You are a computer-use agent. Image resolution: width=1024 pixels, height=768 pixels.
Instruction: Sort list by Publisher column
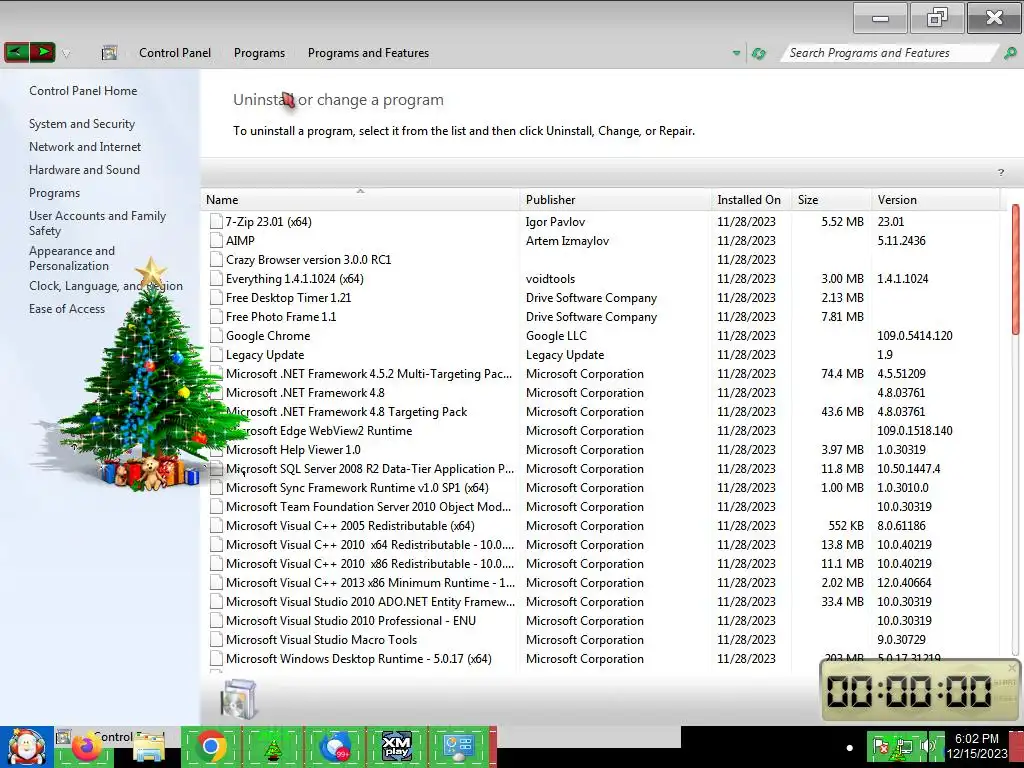[616, 200]
